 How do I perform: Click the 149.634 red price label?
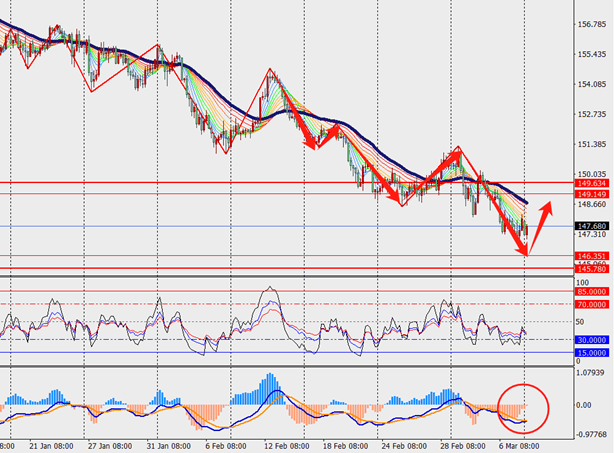click(x=592, y=183)
